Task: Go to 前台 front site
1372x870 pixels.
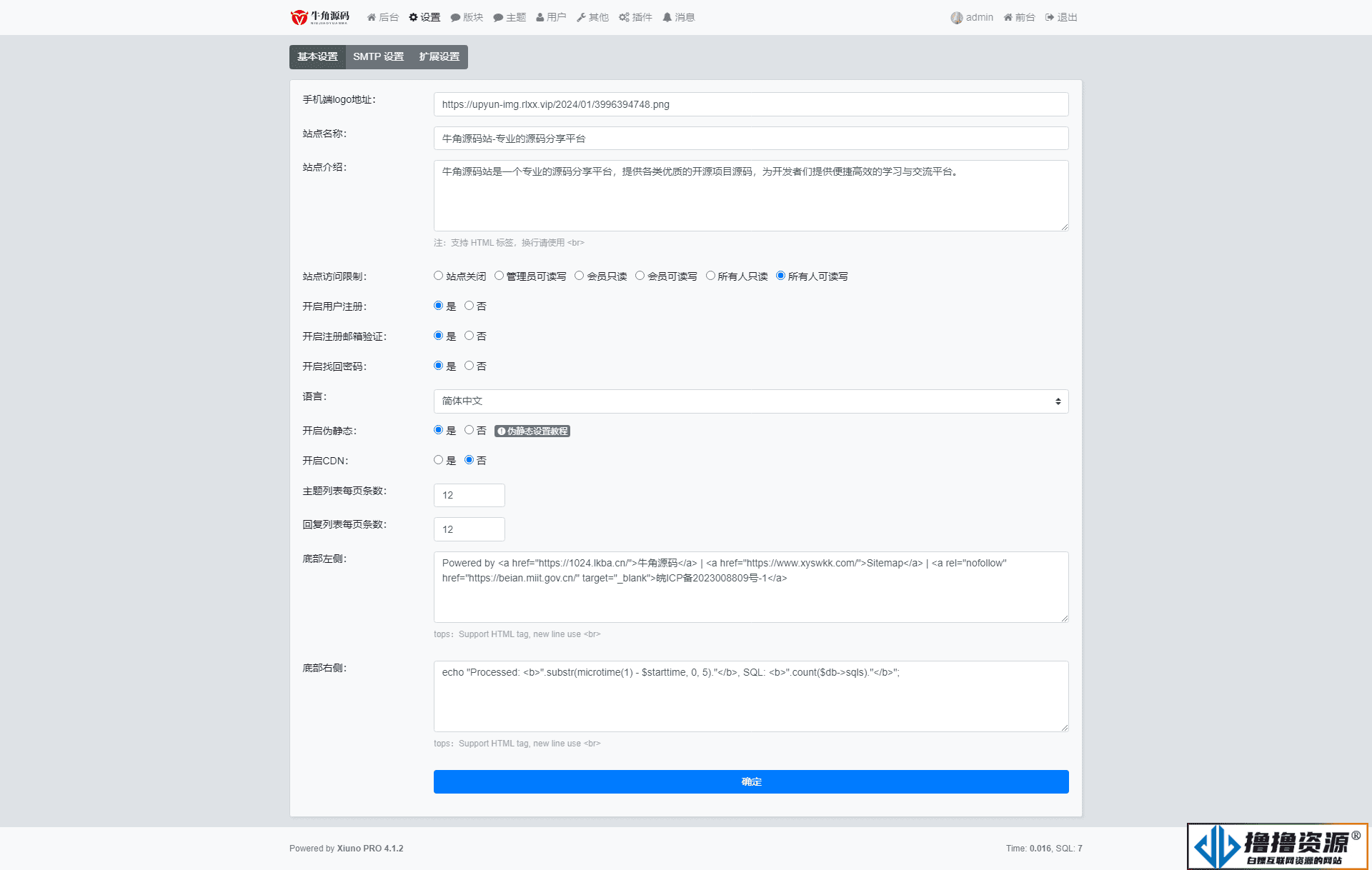Action: (1019, 17)
